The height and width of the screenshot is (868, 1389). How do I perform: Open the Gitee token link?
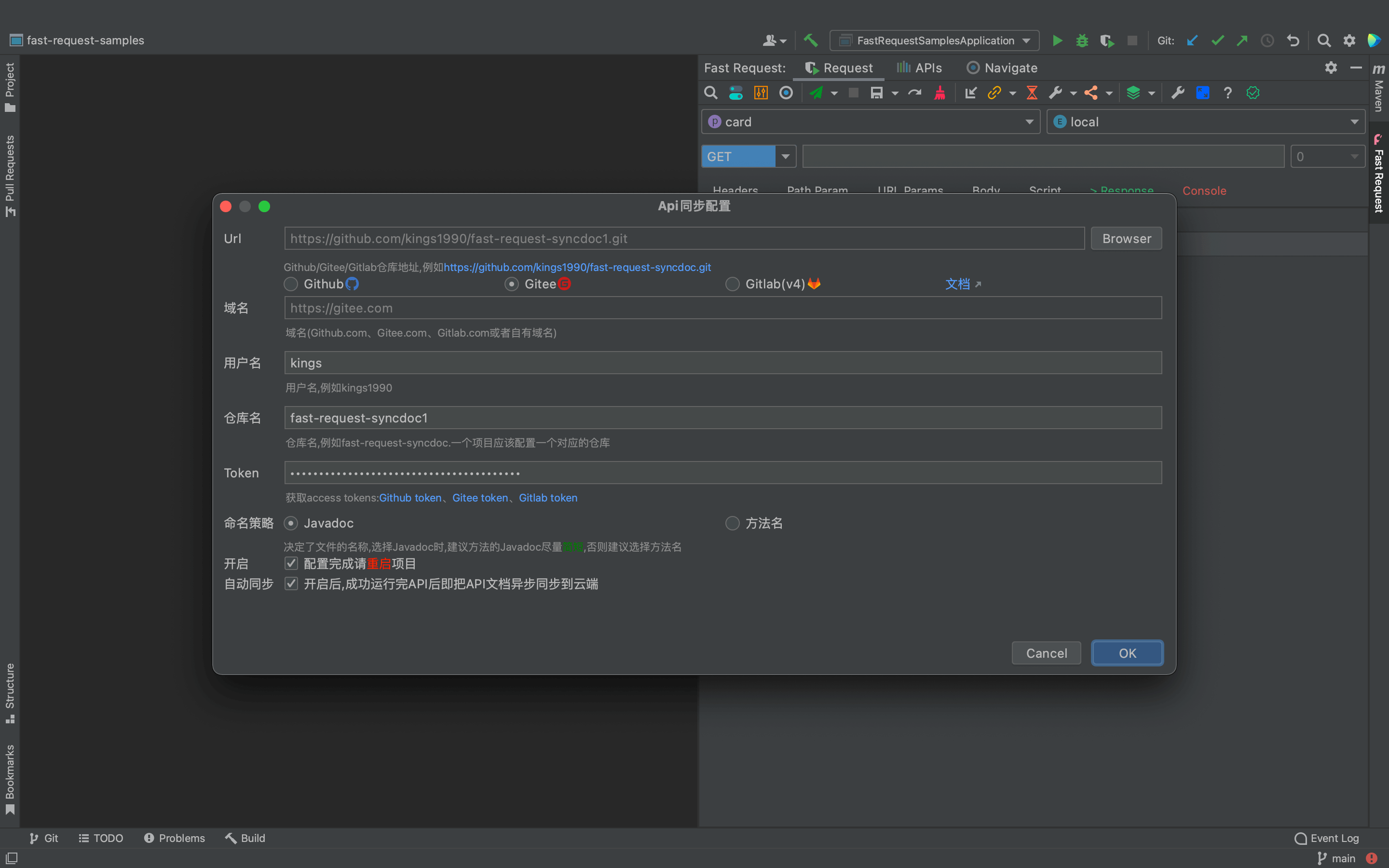pyautogui.click(x=480, y=498)
